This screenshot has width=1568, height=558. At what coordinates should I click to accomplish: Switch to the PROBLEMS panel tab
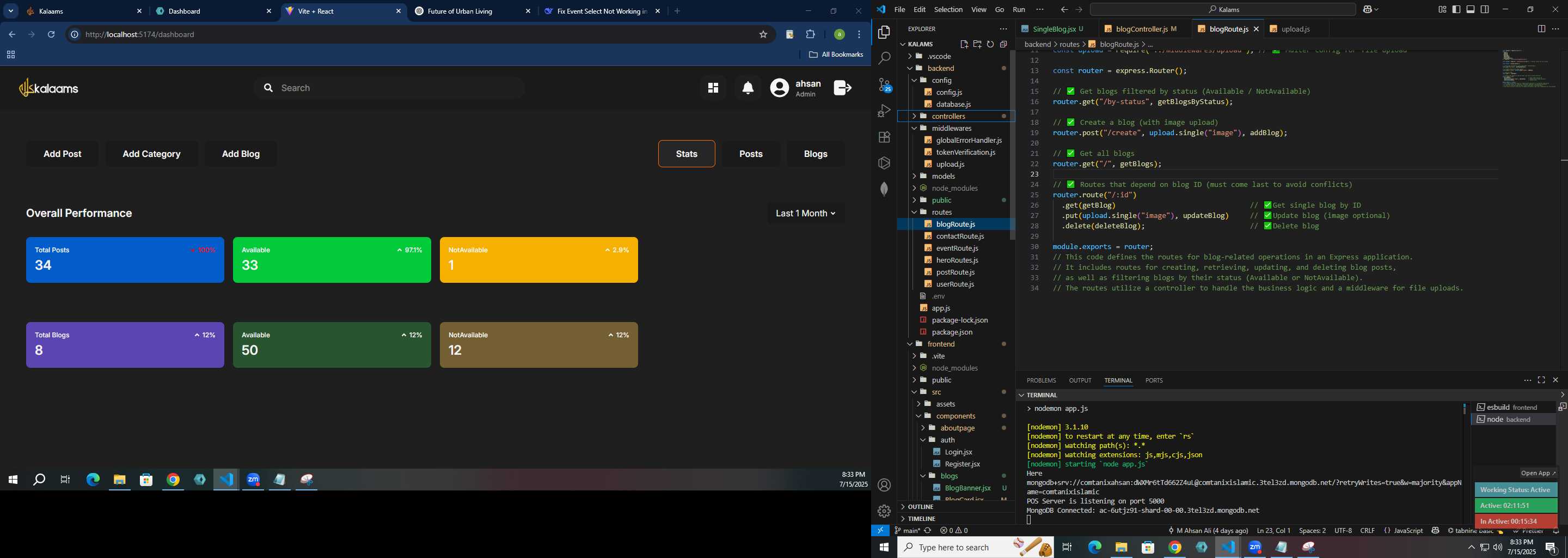[1041, 380]
